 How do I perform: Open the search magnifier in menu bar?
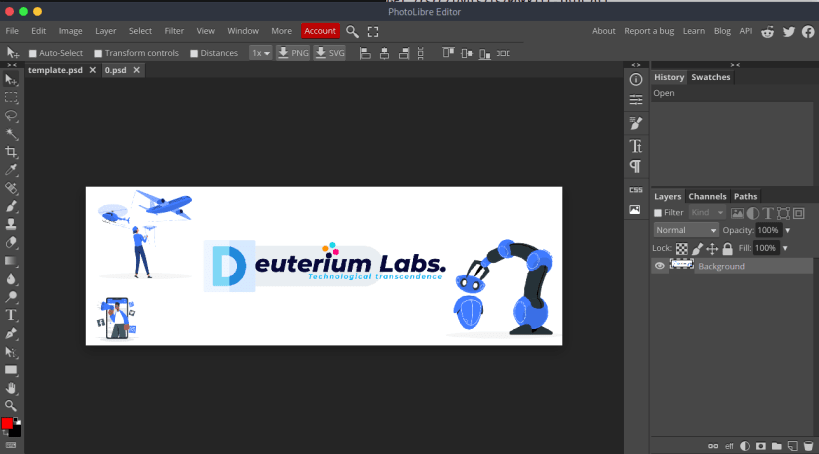pyautogui.click(x=353, y=31)
